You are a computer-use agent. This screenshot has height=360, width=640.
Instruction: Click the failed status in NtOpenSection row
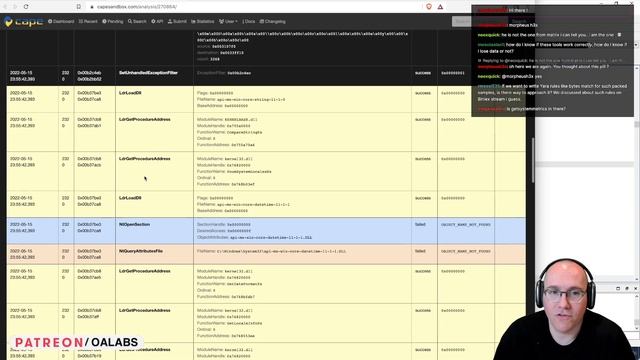[x=420, y=224]
